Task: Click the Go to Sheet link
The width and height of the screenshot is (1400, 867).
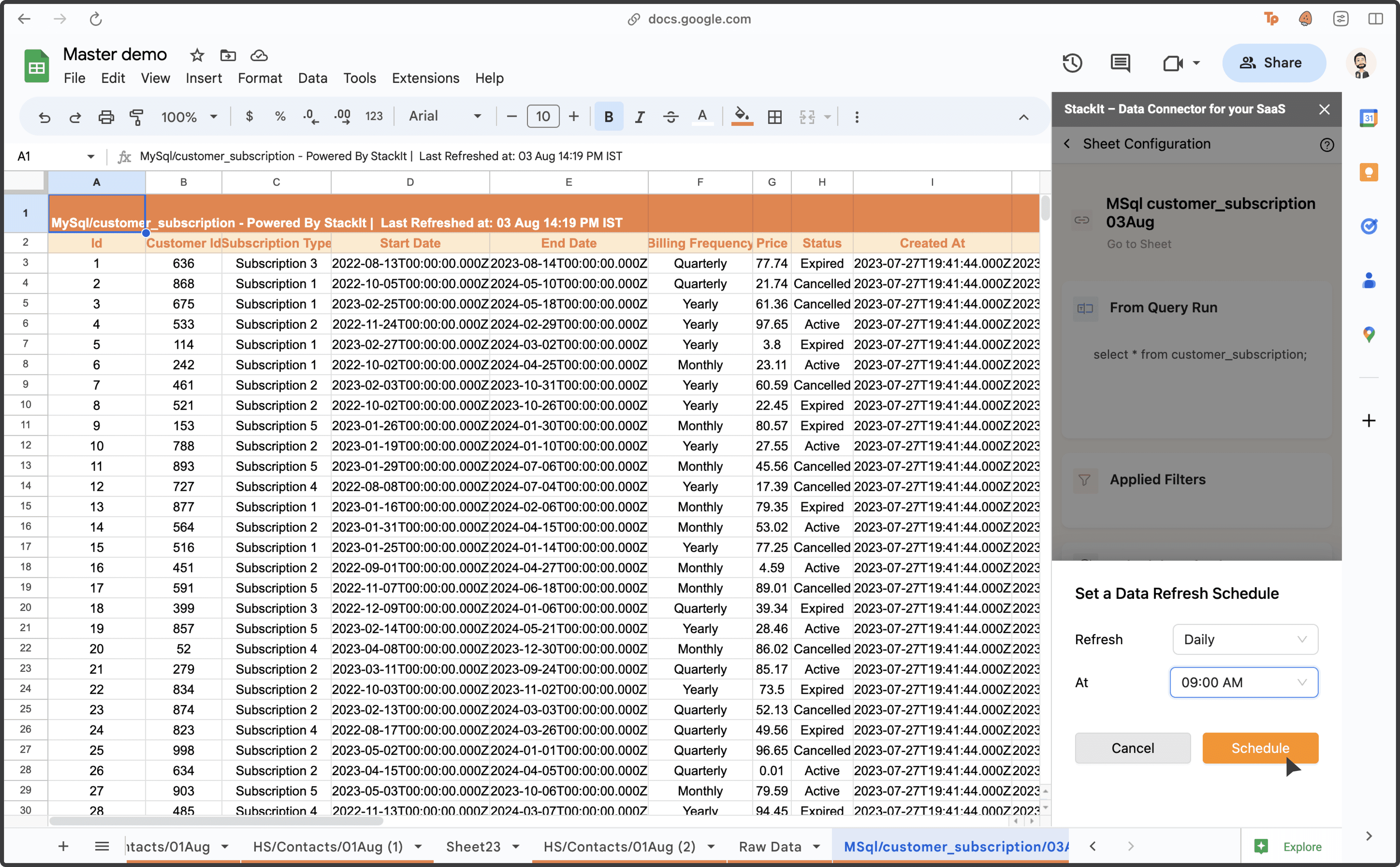Action: (1139, 244)
